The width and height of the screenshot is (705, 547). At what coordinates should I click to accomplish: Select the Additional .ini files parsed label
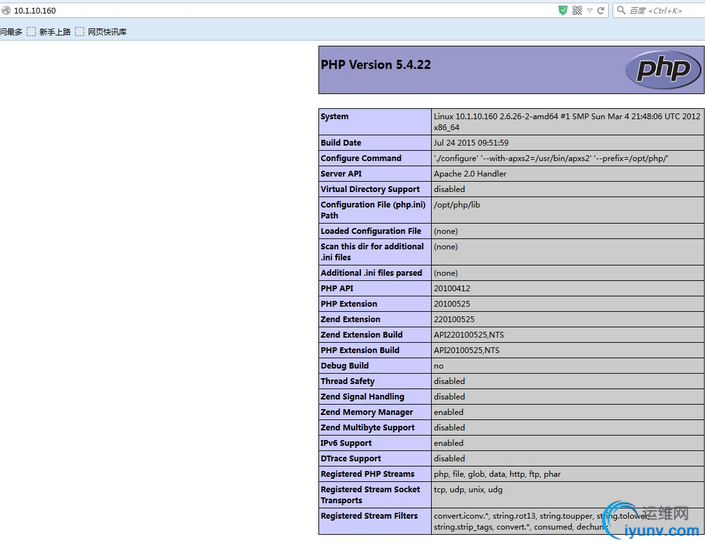(371, 273)
